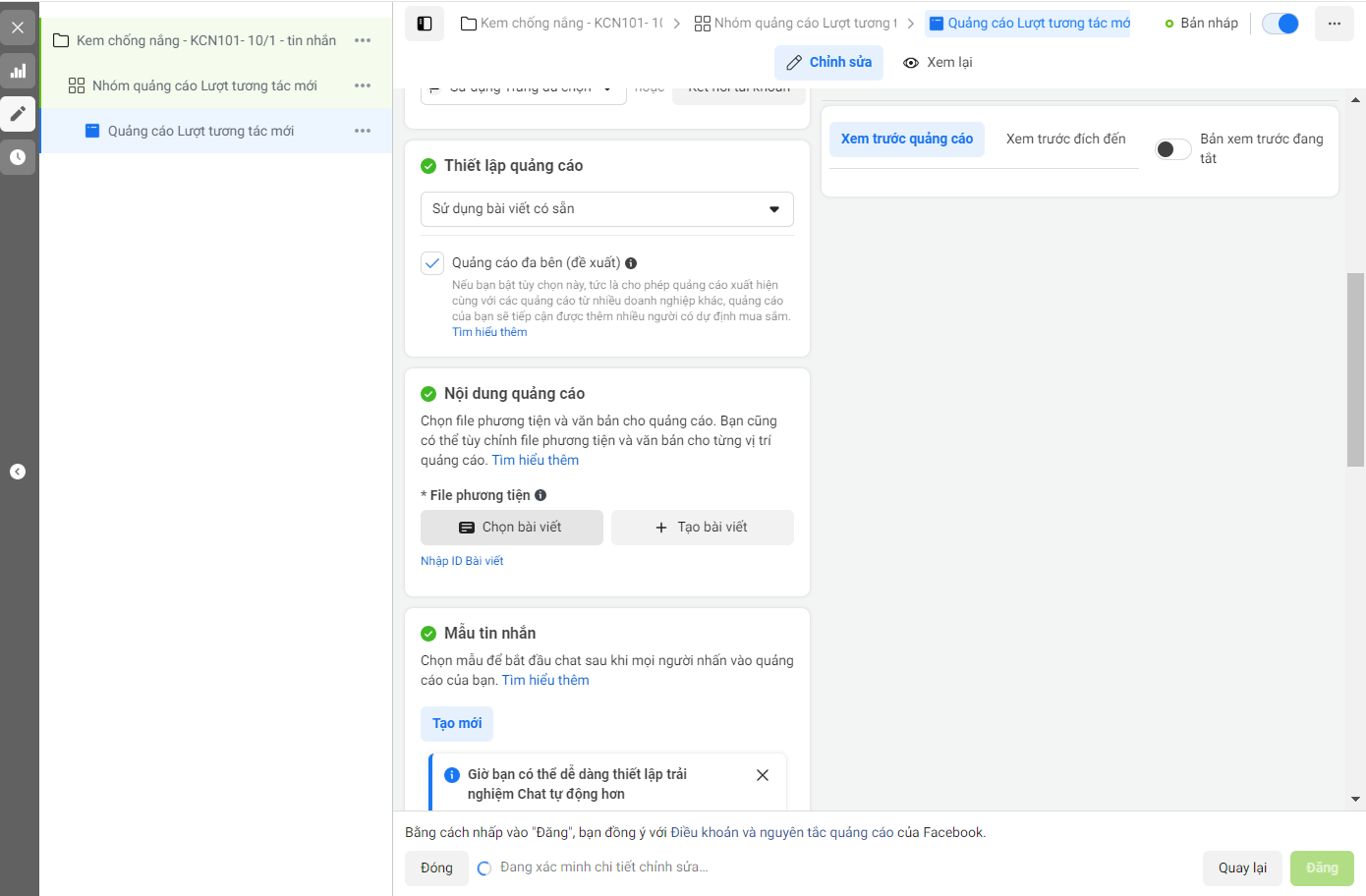The image size is (1366, 896).
Task: Toggle the side panel layout icon in top bar
Action: coord(425,24)
